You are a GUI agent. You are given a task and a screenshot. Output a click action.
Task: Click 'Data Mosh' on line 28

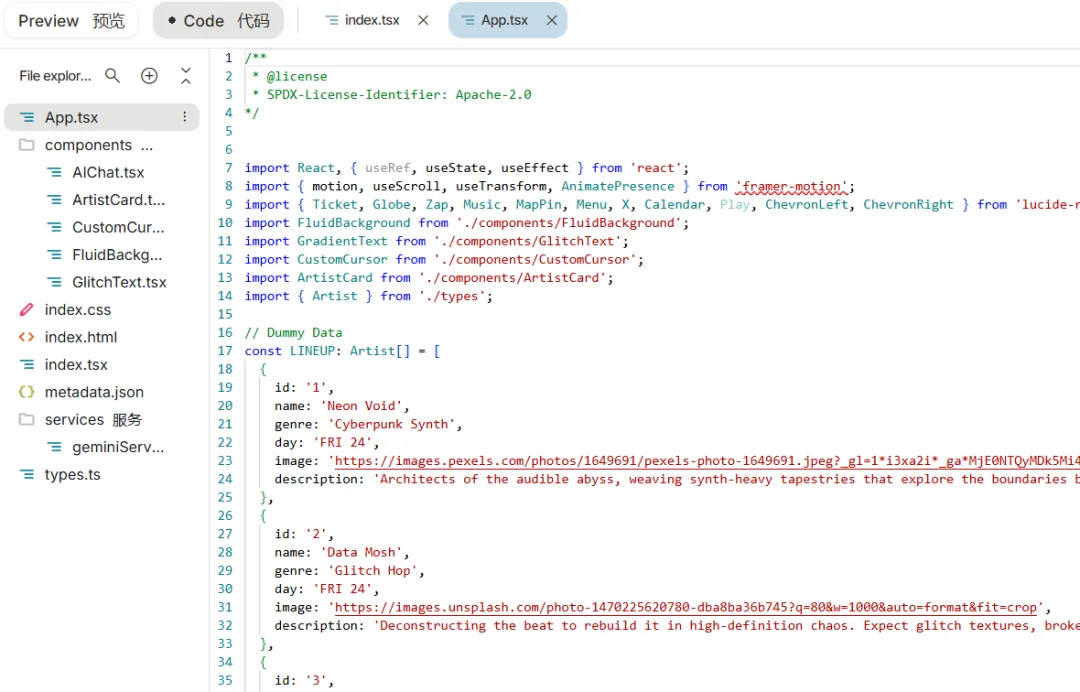pyautogui.click(x=361, y=552)
